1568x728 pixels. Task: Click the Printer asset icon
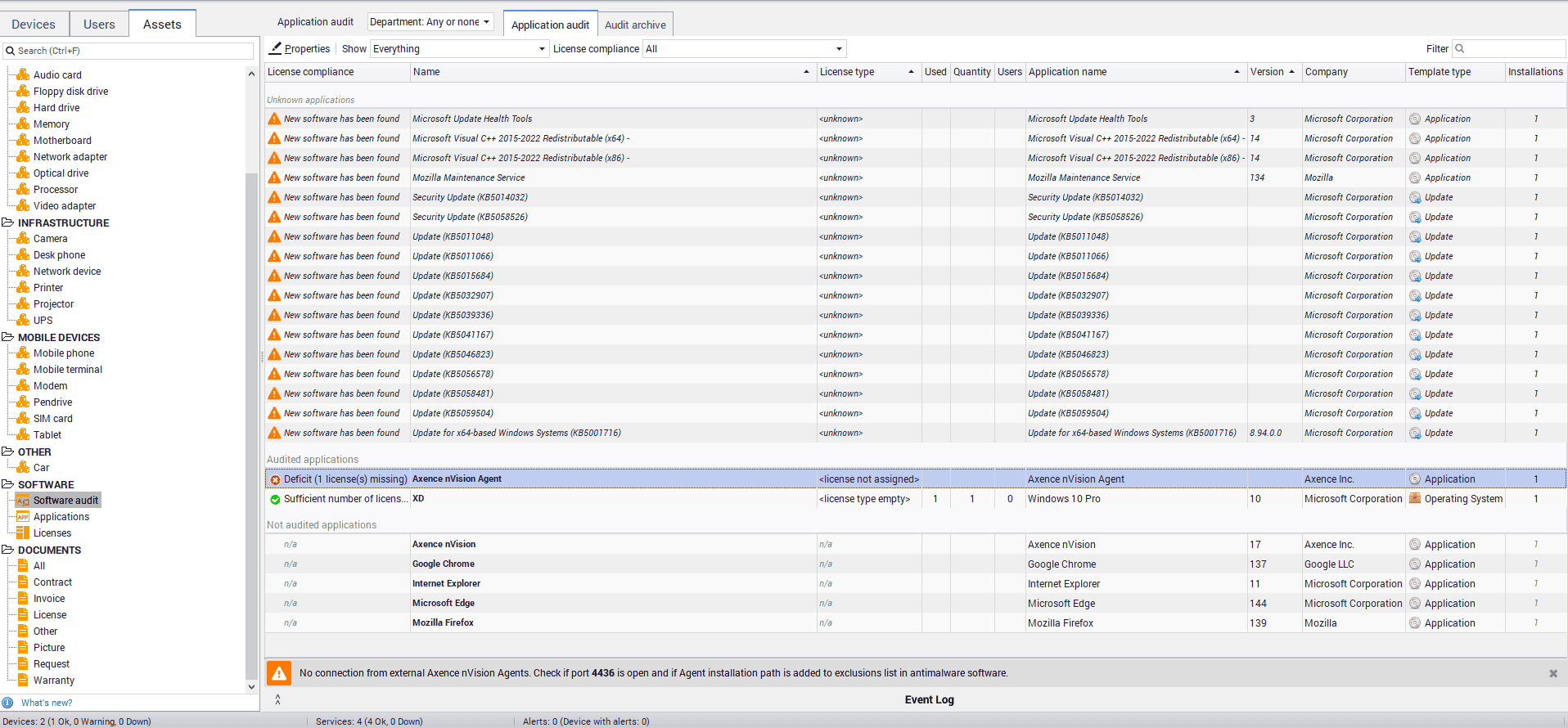click(23, 288)
